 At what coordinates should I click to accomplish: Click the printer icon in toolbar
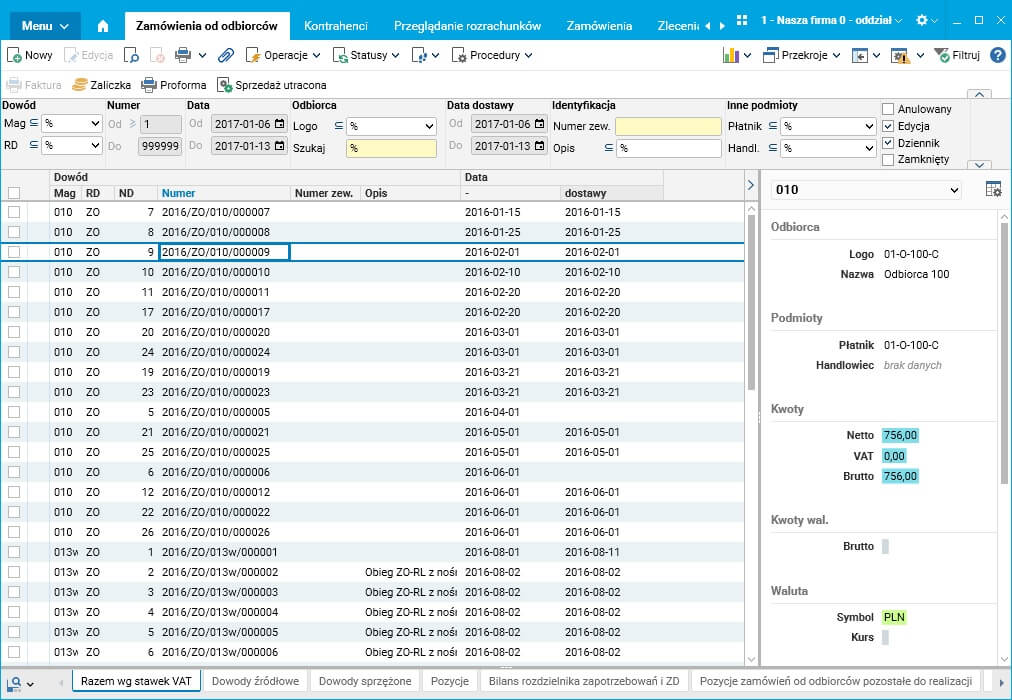pos(183,55)
